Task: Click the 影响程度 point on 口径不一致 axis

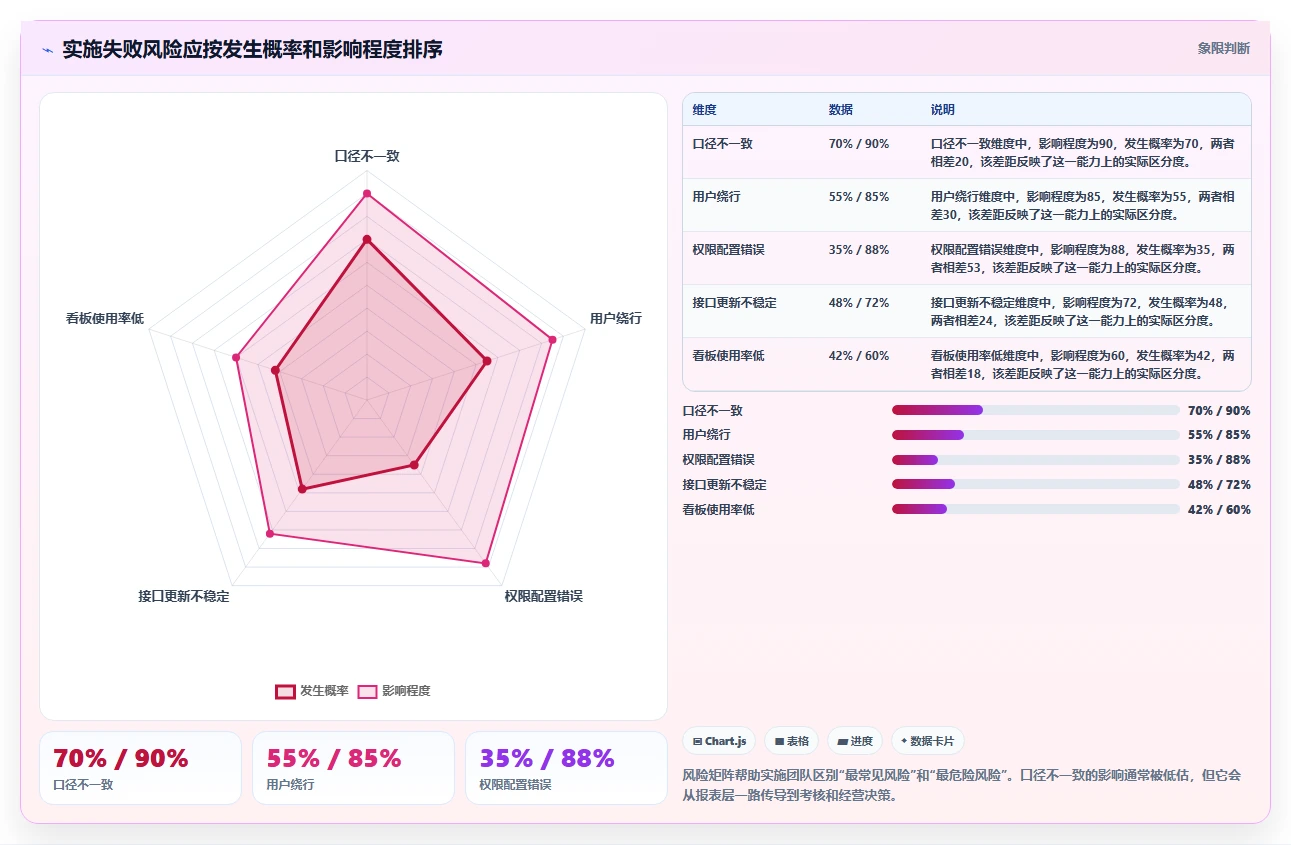Action: 367,193
